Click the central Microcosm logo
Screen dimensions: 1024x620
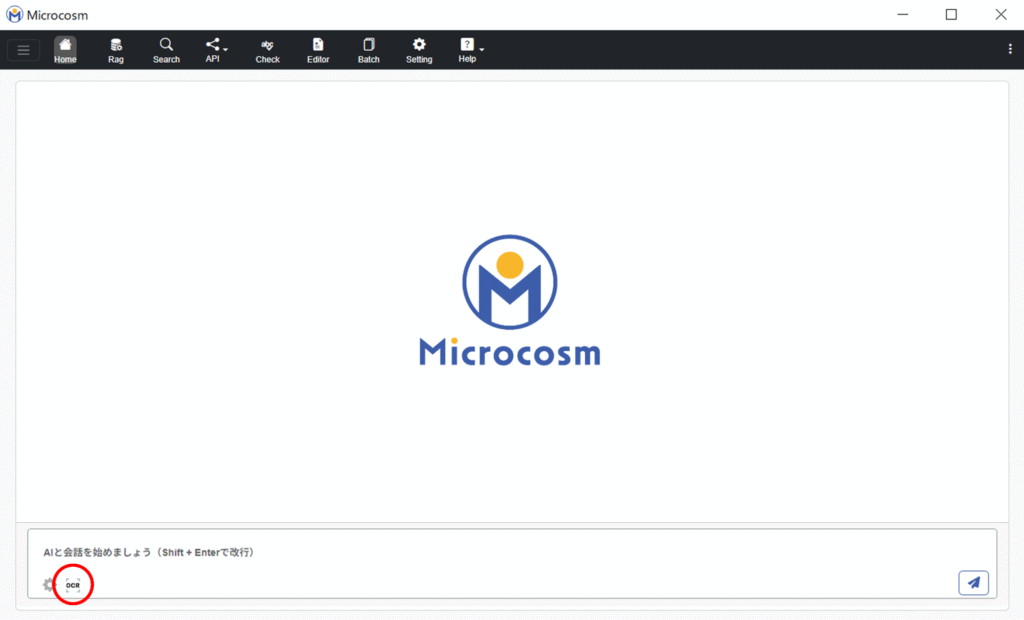(x=509, y=300)
